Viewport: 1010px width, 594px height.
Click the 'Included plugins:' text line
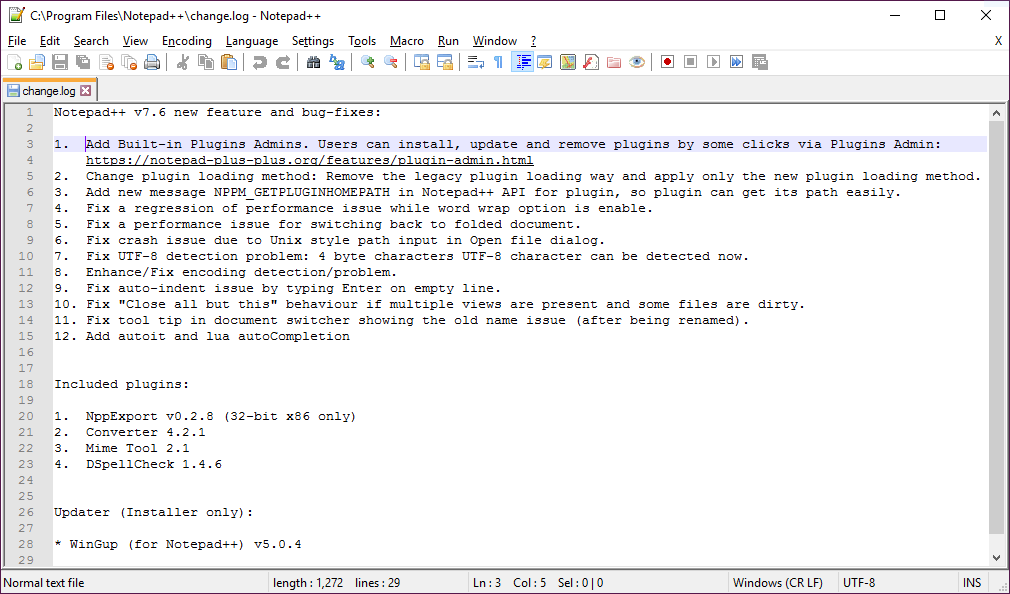point(122,385)
